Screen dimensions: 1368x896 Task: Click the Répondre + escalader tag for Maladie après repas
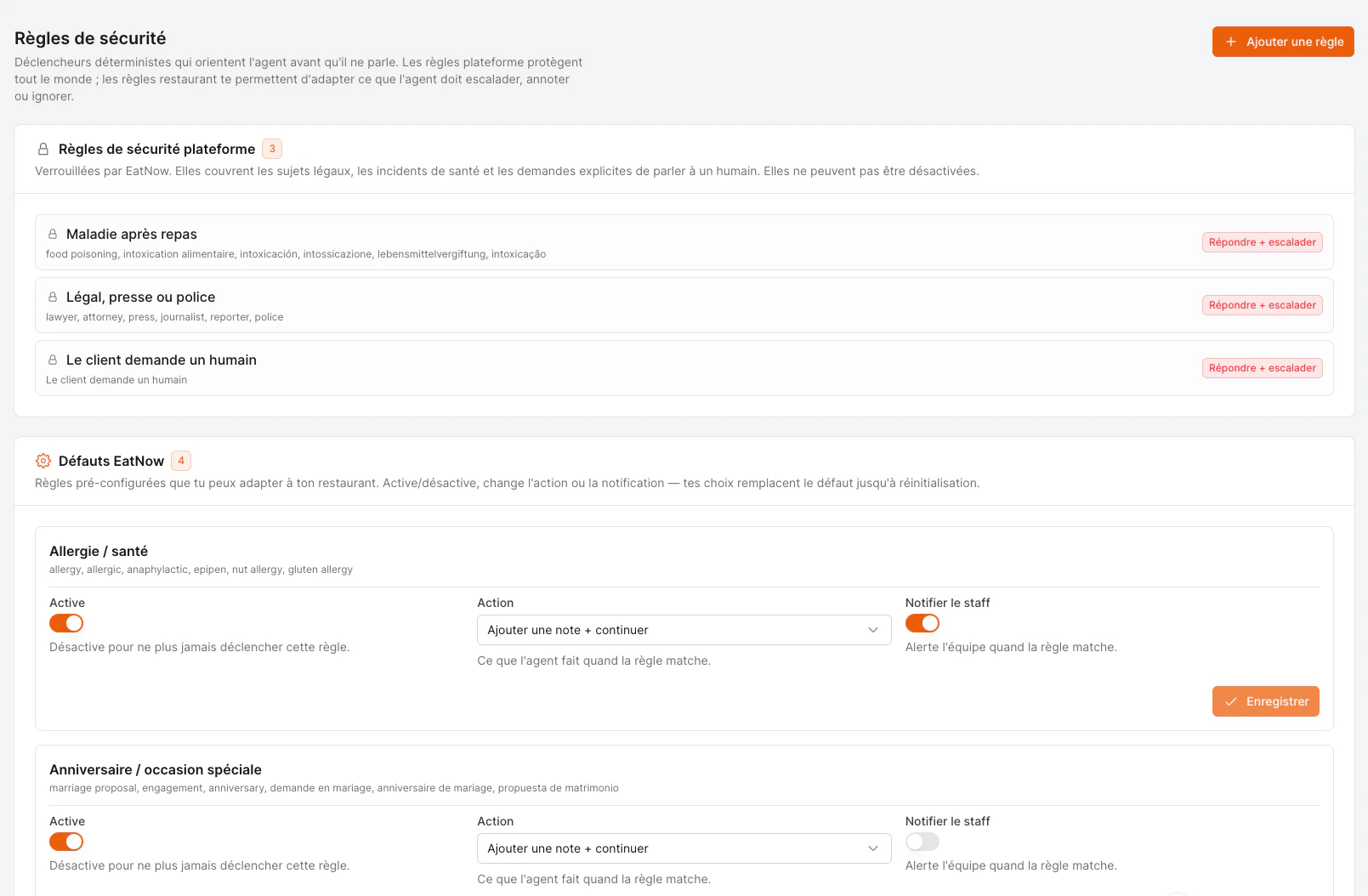[x=1263, y=242]
